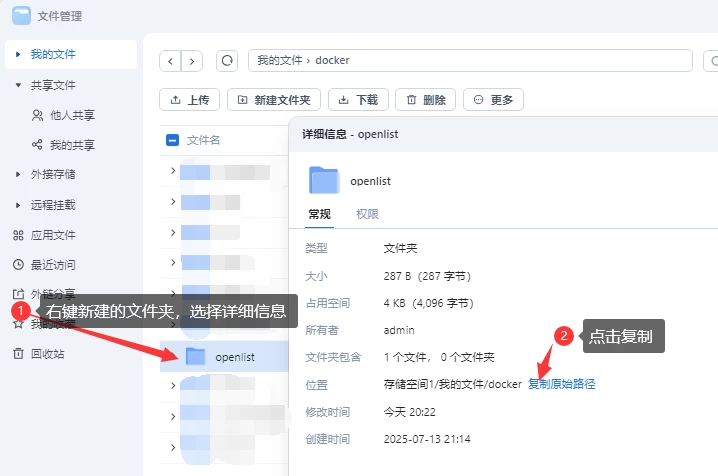The width and height of the screenshot is (718, 476).
Task: Open Recycle Bin (回收站) in sidebar
Action: (46, 354)
